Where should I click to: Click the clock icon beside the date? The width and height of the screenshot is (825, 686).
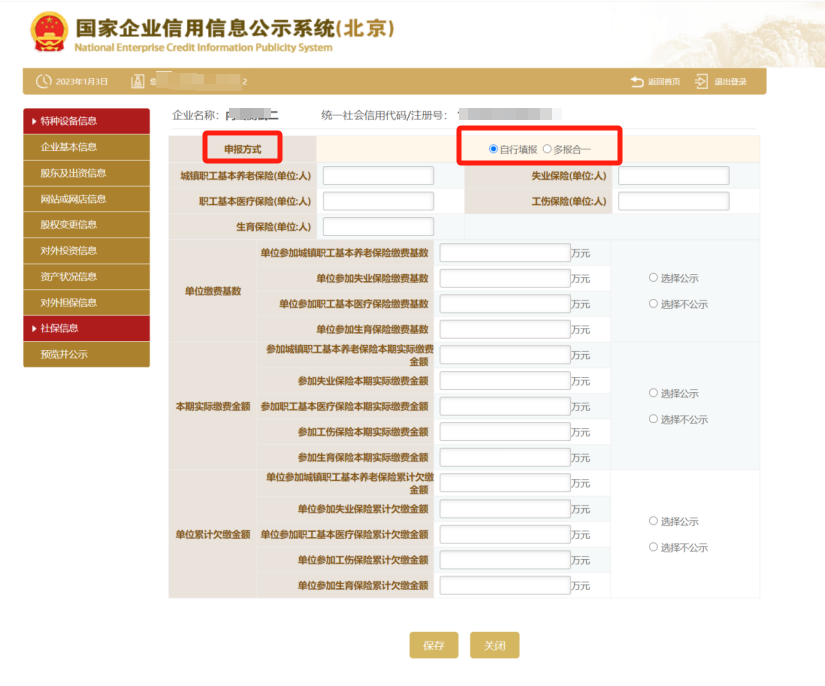click(43, 81)
